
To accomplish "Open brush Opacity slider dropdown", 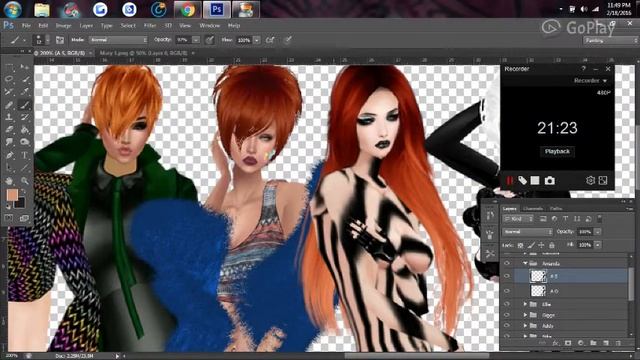I will pyautogui.click(x=196, y=40).
